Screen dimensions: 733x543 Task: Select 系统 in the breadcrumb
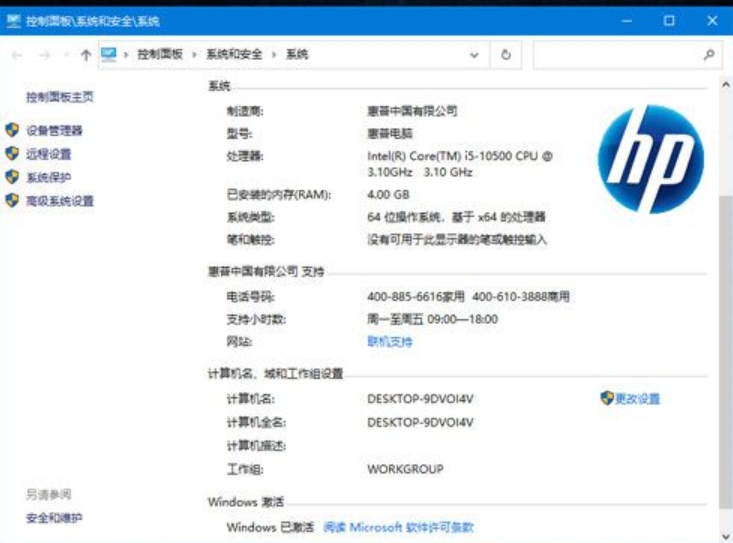297,54
